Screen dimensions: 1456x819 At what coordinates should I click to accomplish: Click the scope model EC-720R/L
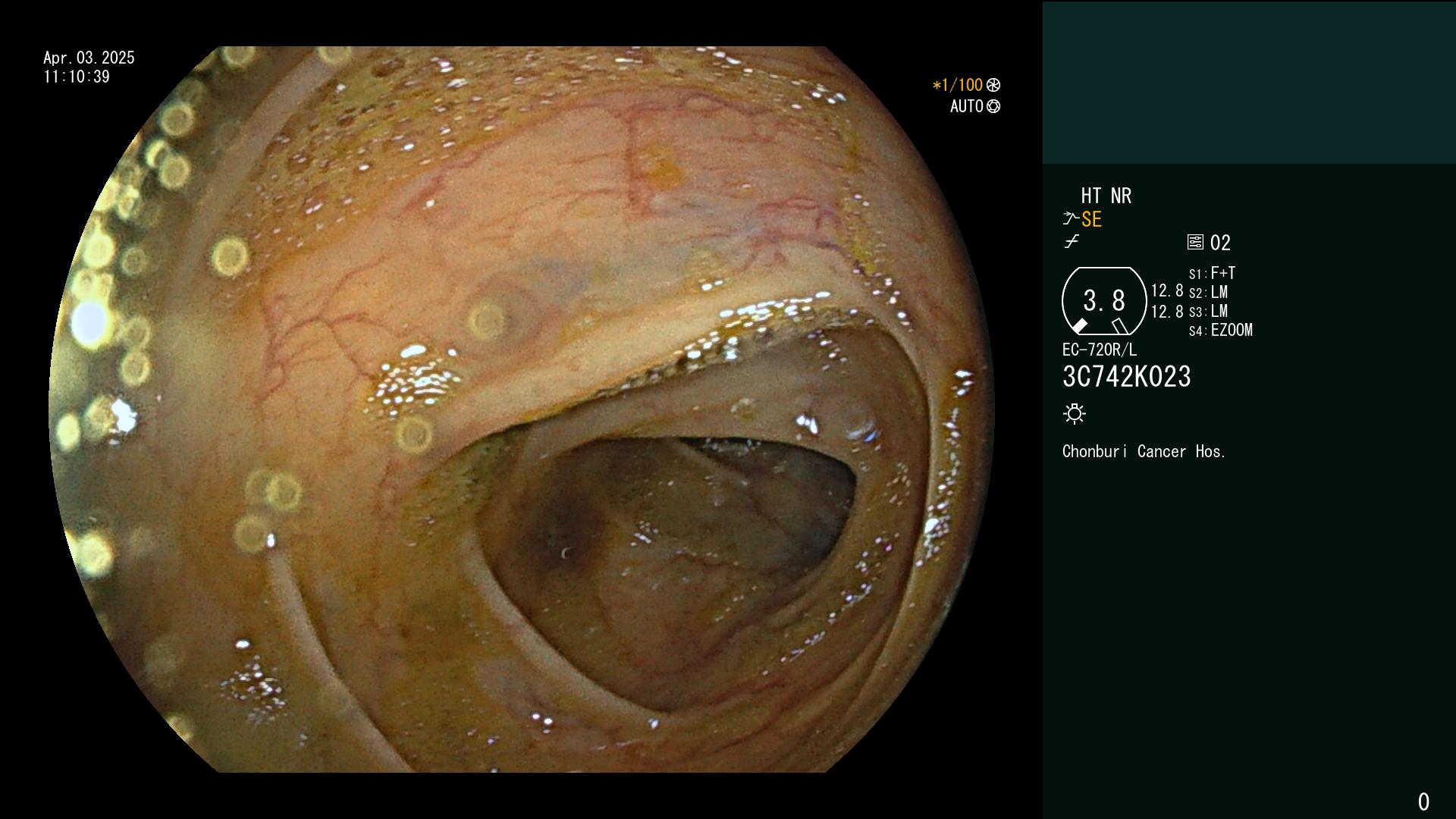pos(1100,350)
